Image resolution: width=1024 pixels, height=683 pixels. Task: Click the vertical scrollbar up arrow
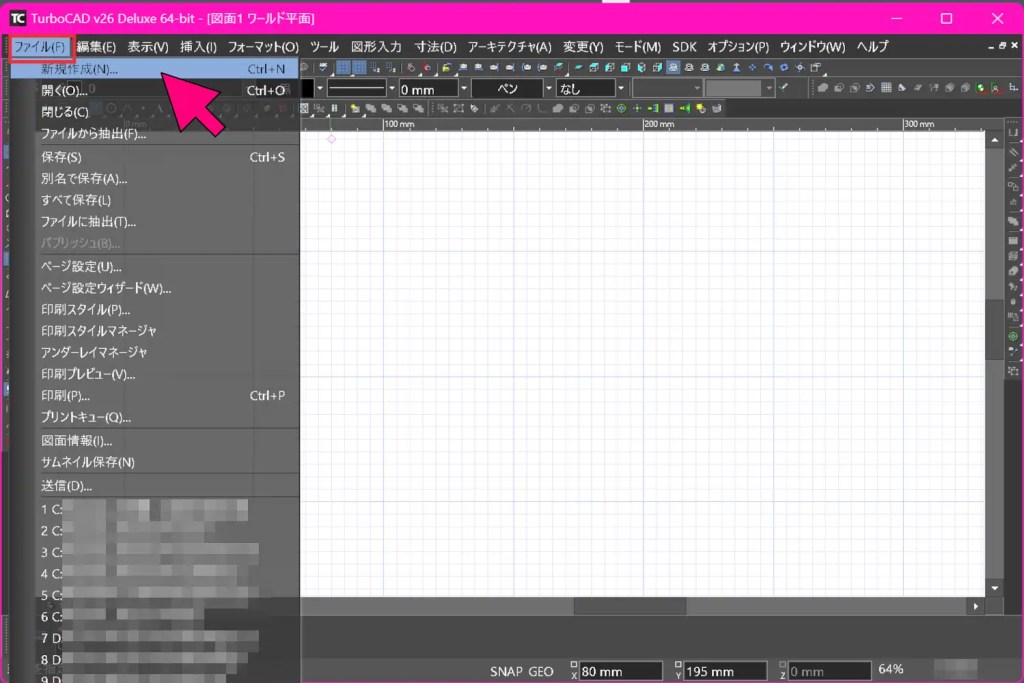coord(995,140)
